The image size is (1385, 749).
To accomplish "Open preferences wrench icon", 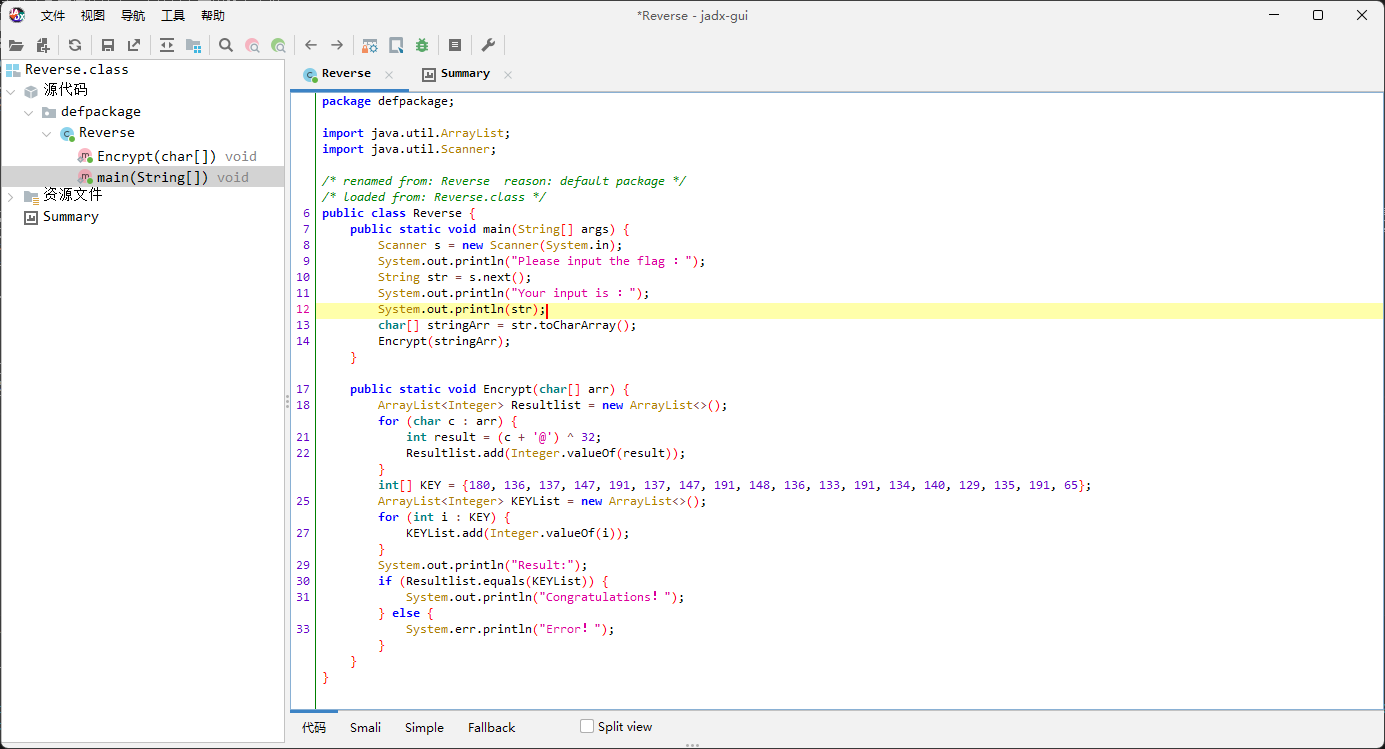I will coord(488,45).
